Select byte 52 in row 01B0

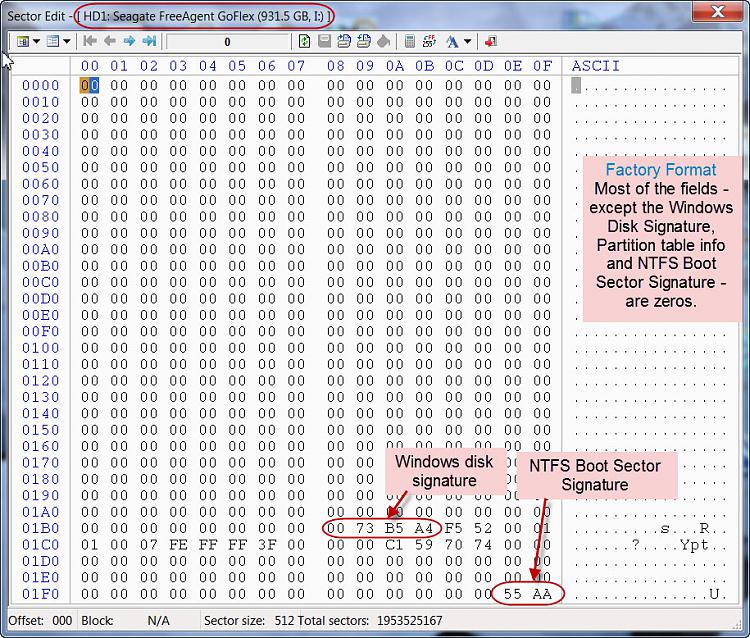(483, 528)
